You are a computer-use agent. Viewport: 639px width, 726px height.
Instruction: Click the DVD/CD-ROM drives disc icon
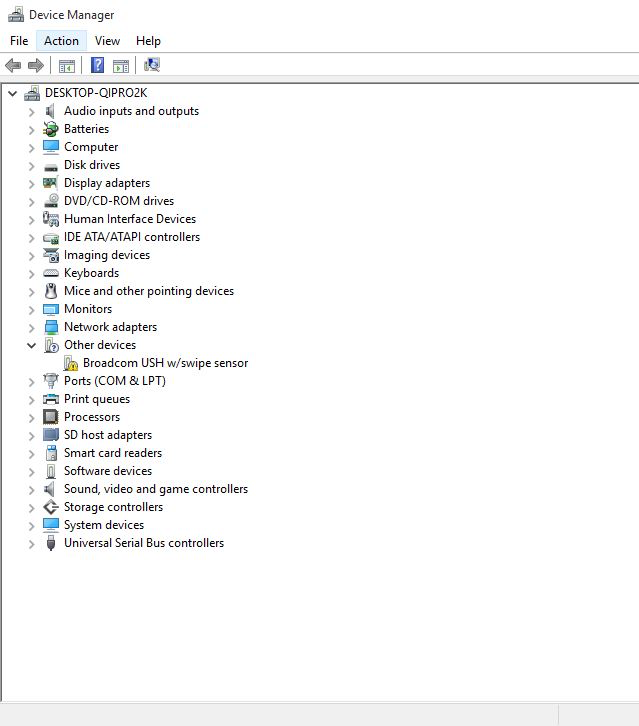[51, 201]
